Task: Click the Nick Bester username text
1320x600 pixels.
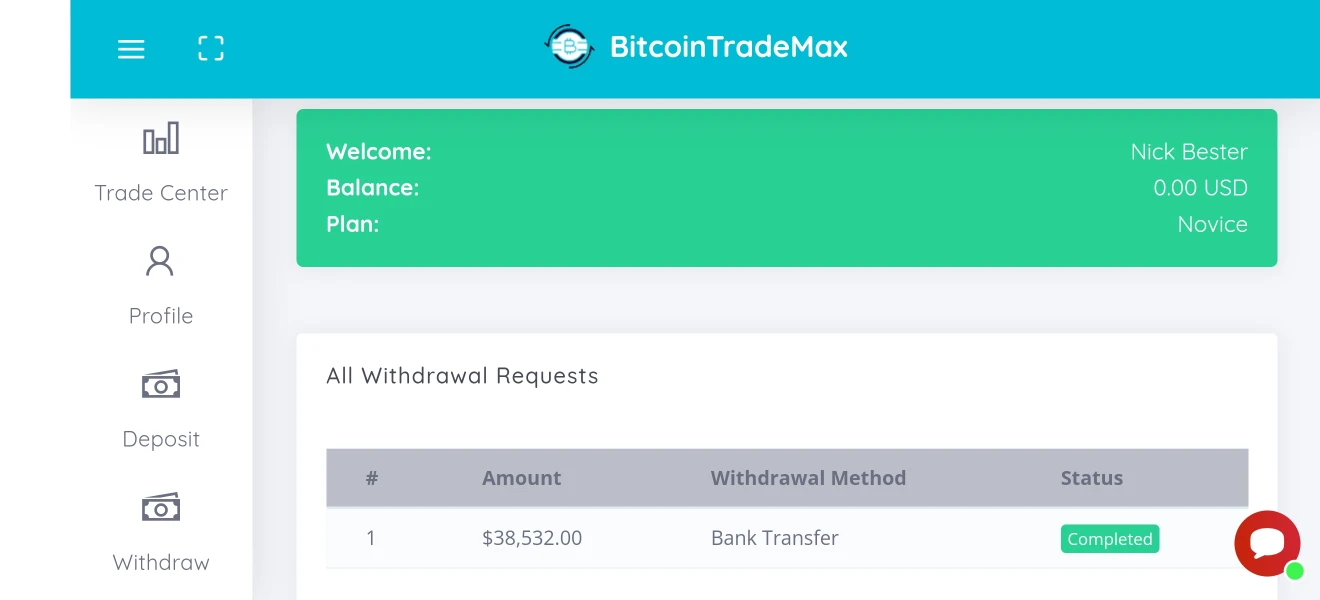Action: tap(1188, 152)
